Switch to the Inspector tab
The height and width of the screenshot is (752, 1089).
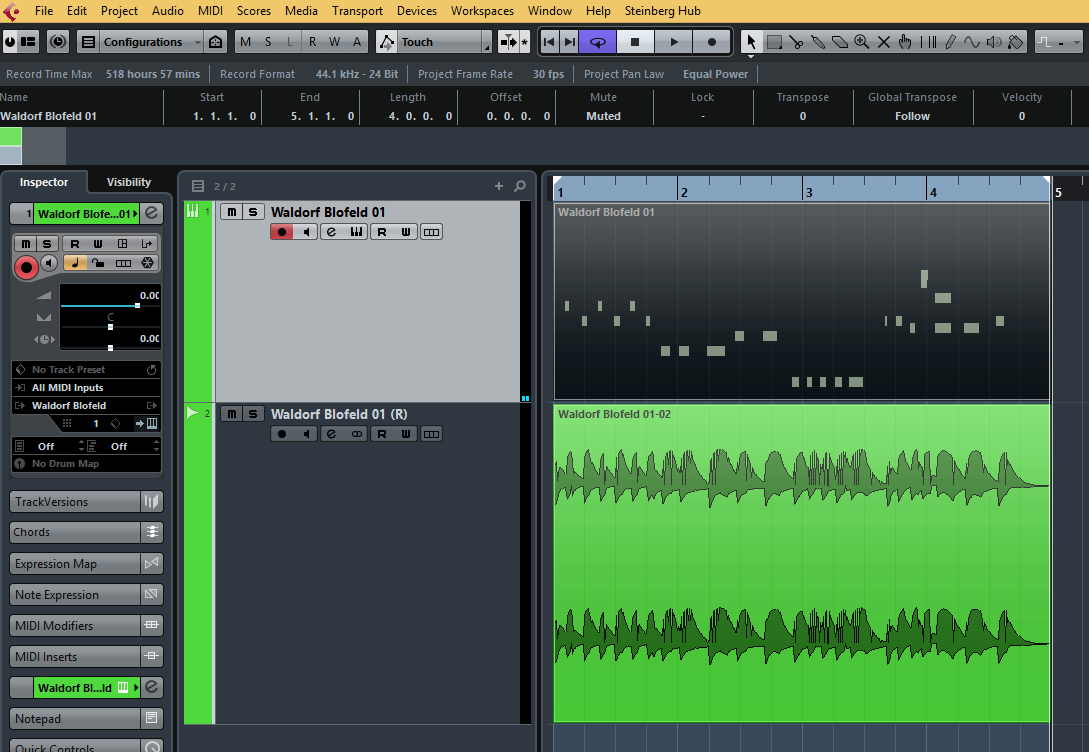[44, 182]
